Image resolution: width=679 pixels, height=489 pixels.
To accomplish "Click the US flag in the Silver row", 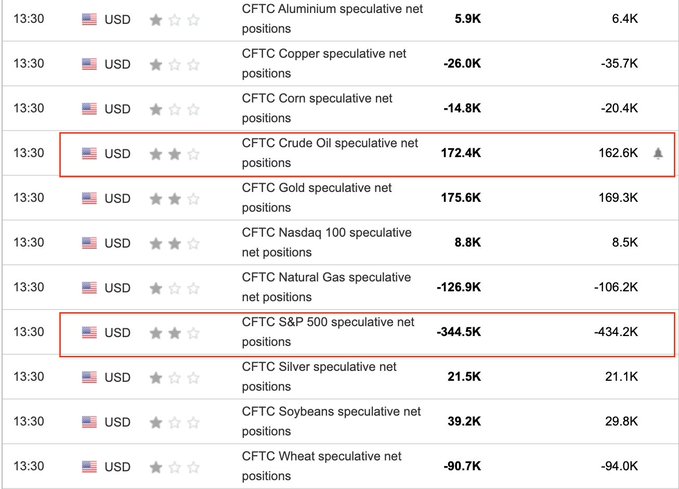I will 89,377.
